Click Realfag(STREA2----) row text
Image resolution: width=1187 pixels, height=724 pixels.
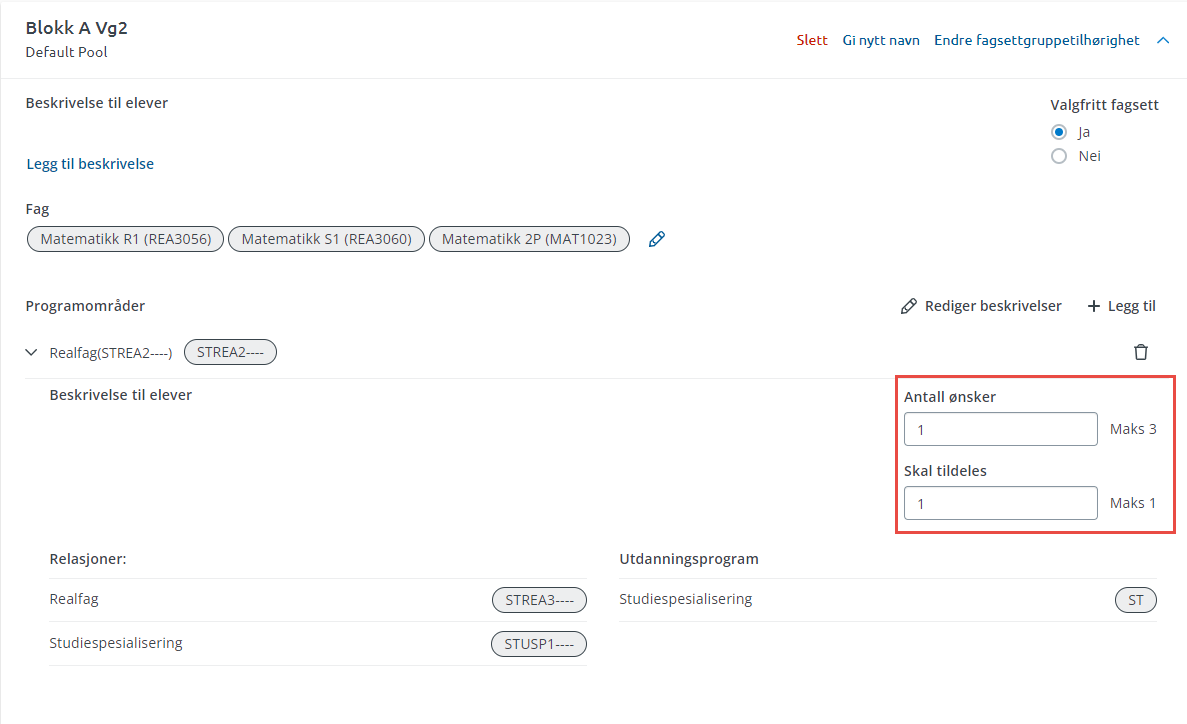pos(111,353)
